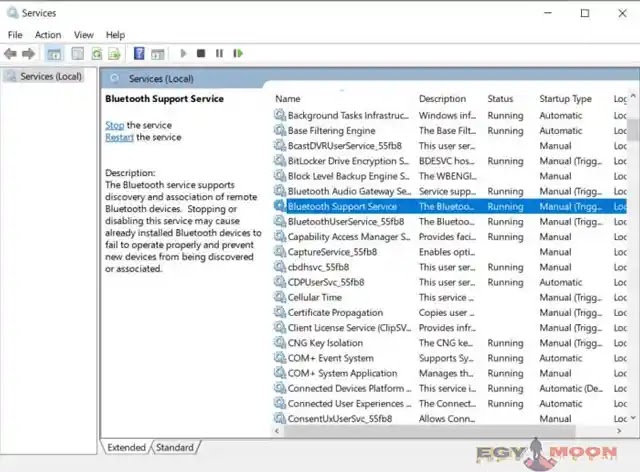This screenshot has height=472, width=640.
Task: Select gear icon of Block Level Backup Engine
Action: coord(280,176)
